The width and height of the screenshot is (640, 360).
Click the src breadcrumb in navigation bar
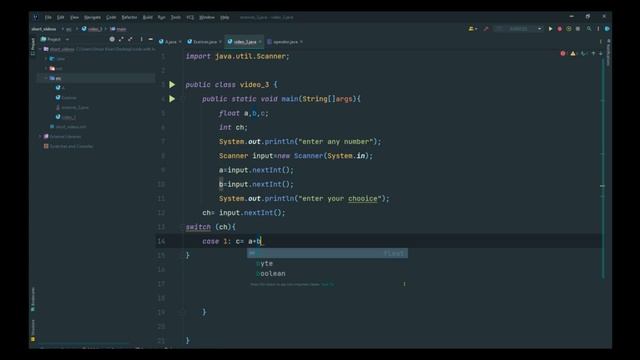pos(69,29)
